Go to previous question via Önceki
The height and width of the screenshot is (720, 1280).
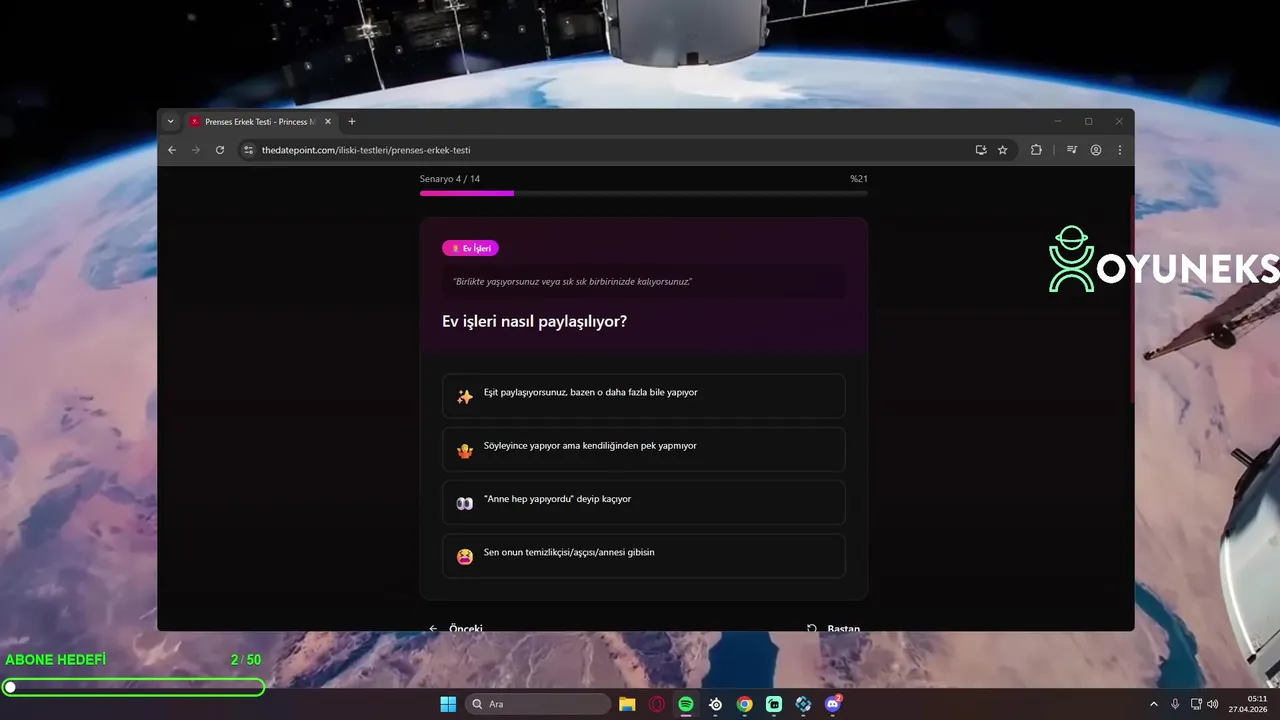456,627
